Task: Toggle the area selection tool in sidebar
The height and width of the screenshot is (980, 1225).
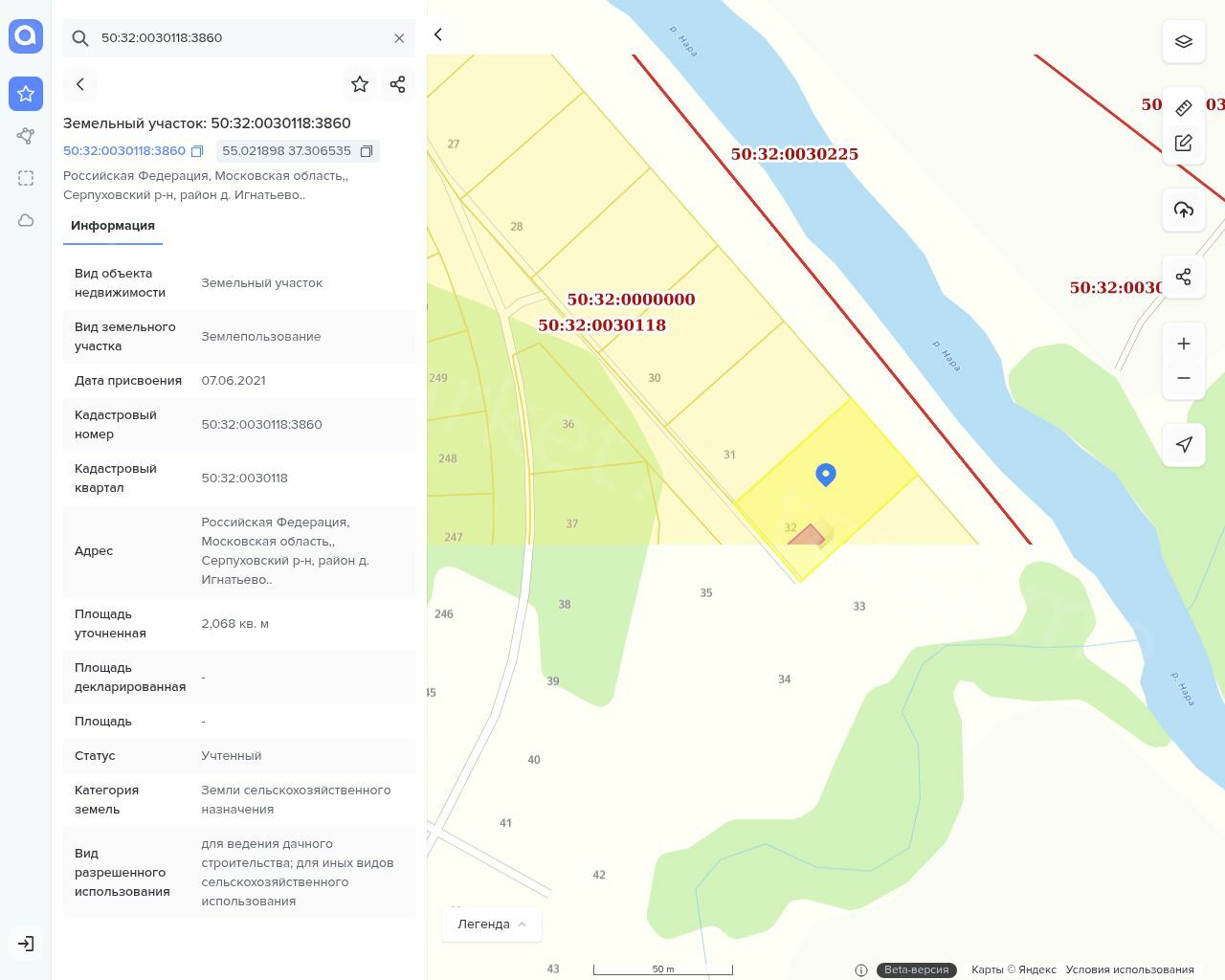Action: pyautogui.click(x=26, y=178)
